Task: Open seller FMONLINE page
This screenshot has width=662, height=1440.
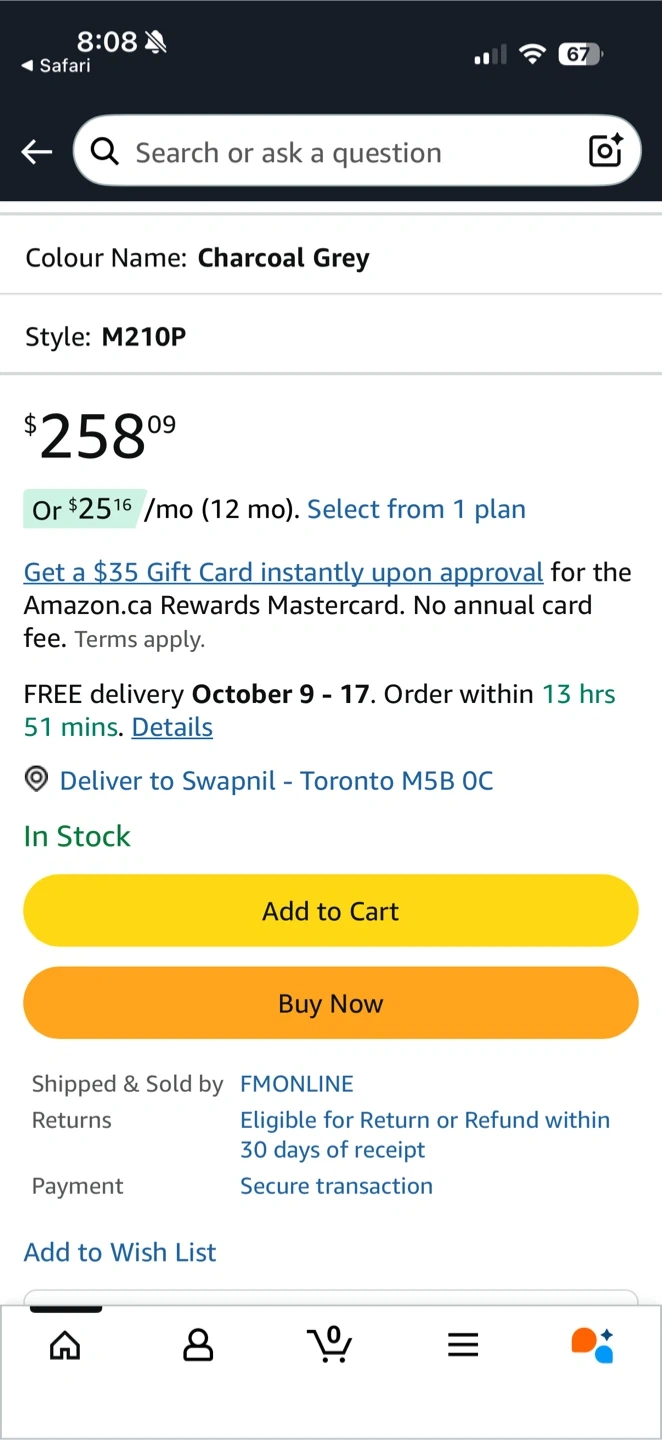Action: [x=297, y=1084]
